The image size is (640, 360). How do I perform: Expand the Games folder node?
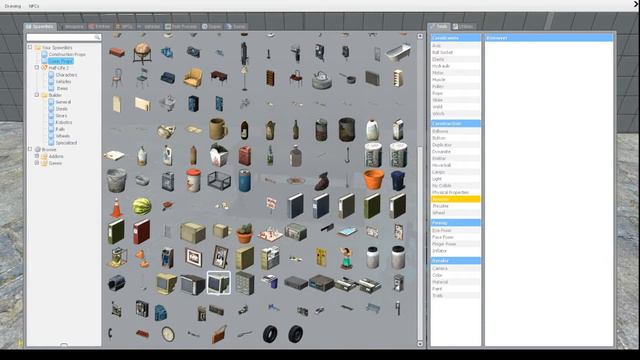[37, 163]
